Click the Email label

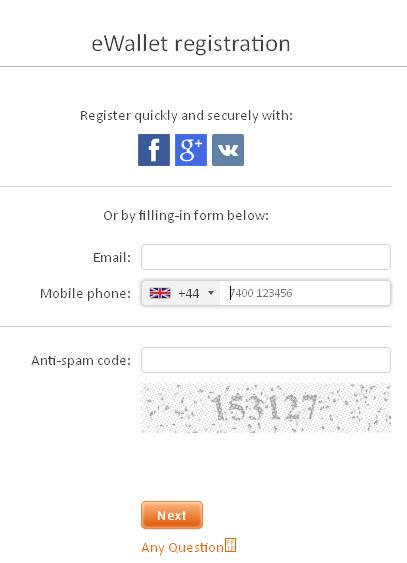coord(112,257)
